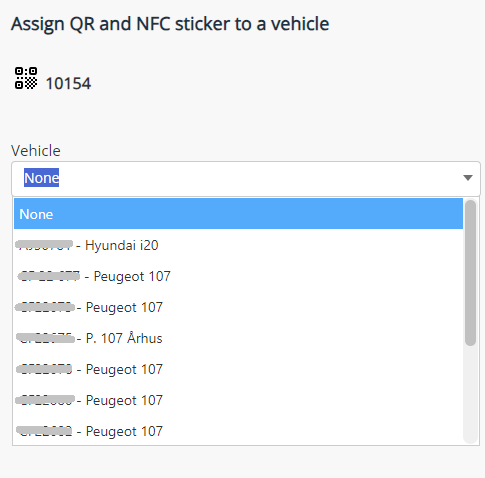Choose the P. 107 Århus vehicle
Screen dimensions: 485x478
pyautogui.click(x=238, y=338)
